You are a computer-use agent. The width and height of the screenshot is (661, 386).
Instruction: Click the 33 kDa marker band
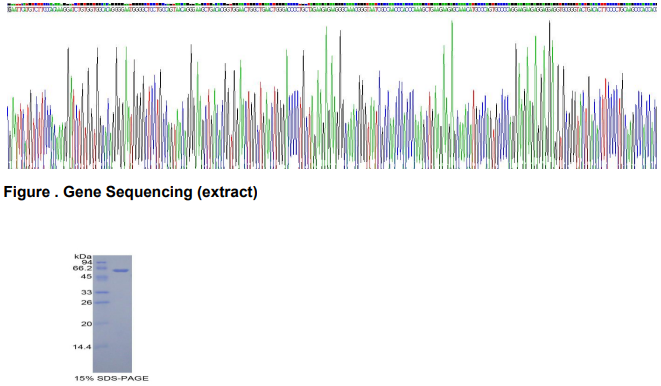click(102, 292)
